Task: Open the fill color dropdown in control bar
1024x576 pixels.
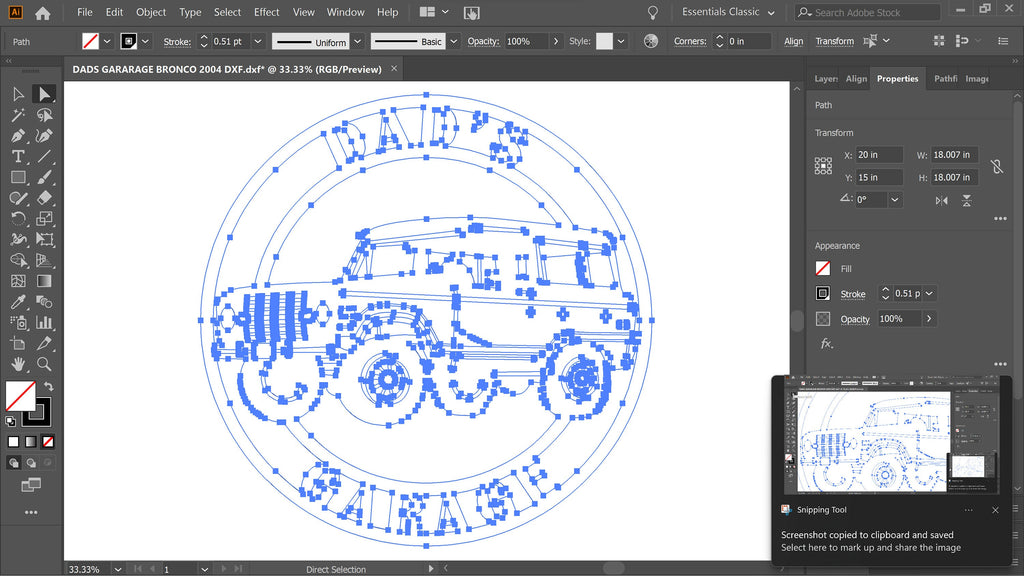Action: (107, 41)
